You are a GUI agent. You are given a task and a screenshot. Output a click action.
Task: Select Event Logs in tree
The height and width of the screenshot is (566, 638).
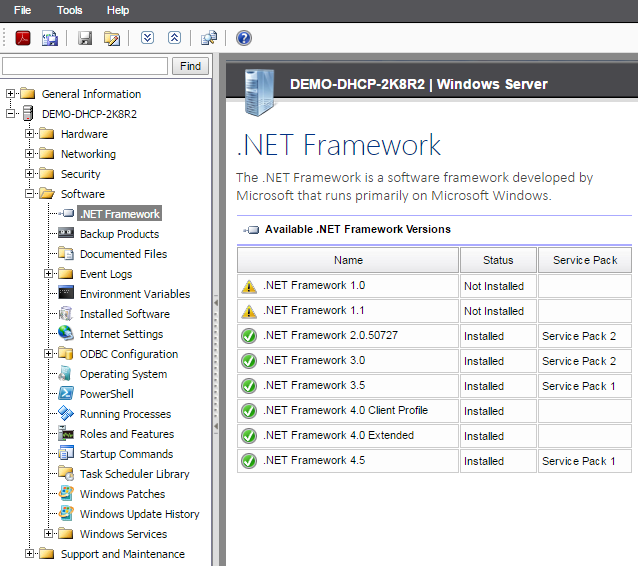tap(106, 274)
